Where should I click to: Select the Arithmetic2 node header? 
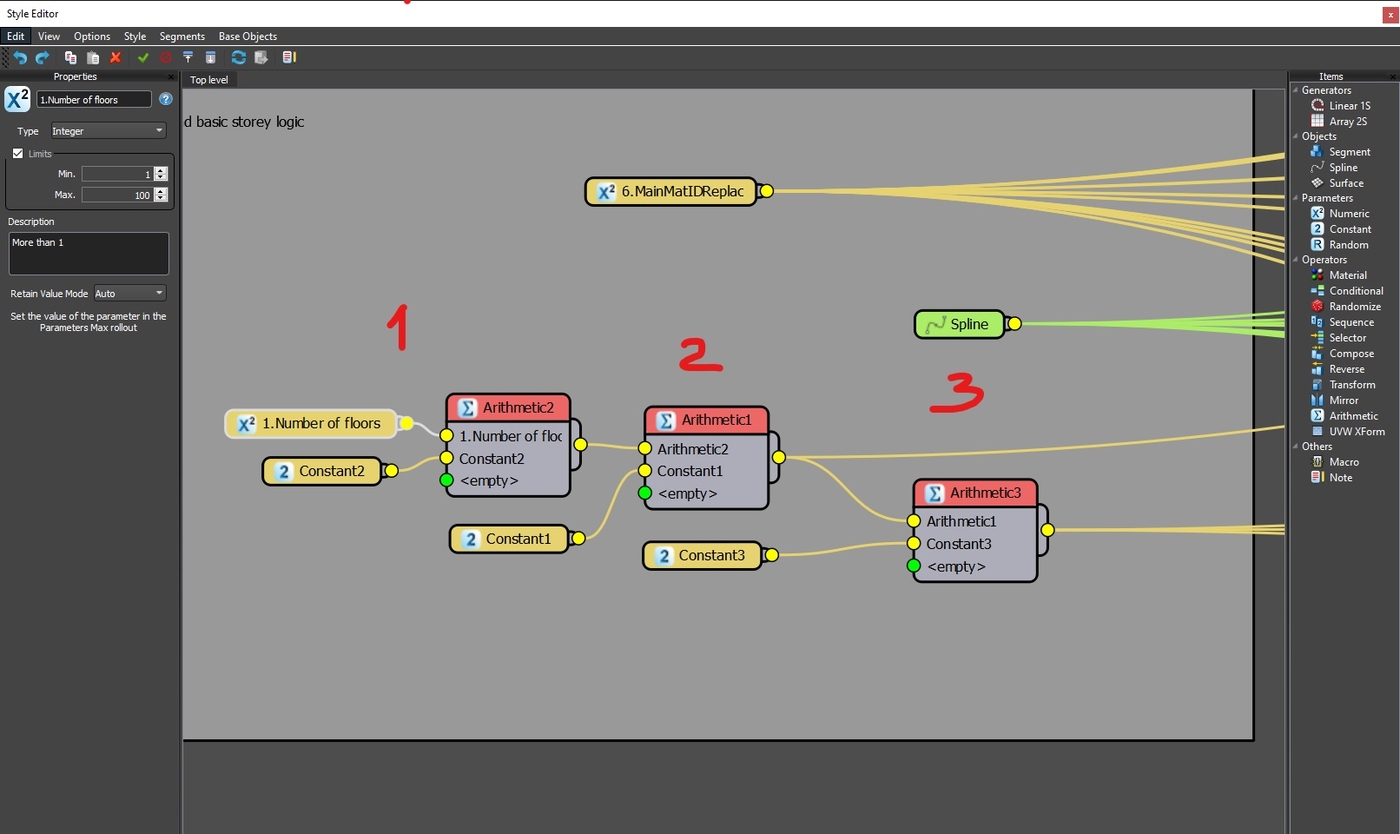click(x=508, y=407)
